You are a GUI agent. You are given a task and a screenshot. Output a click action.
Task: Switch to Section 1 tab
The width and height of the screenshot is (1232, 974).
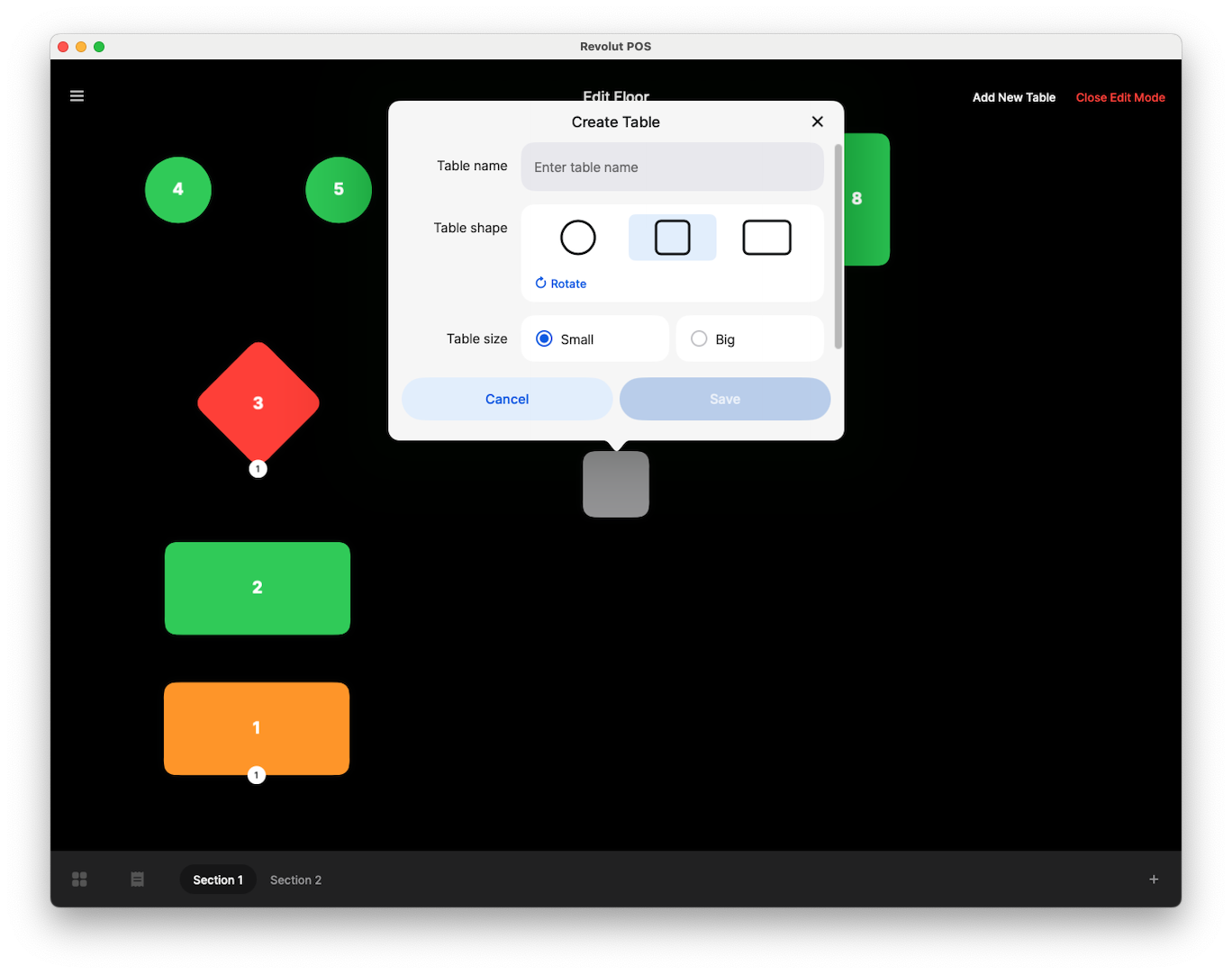pyautogui.click(x=218, y=879)
